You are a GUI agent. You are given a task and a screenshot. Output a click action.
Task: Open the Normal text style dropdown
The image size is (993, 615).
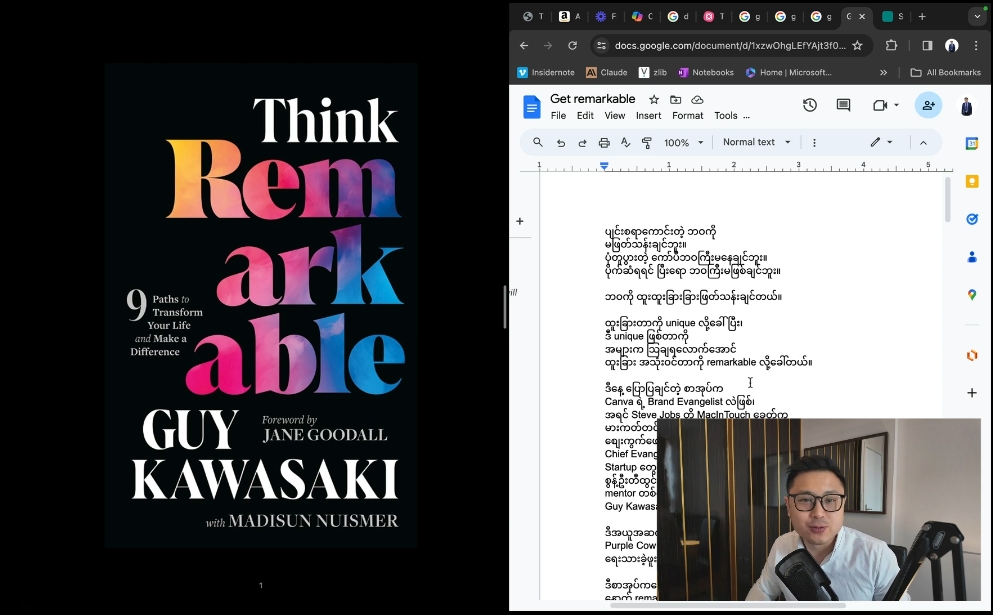(x=757, y=143)
